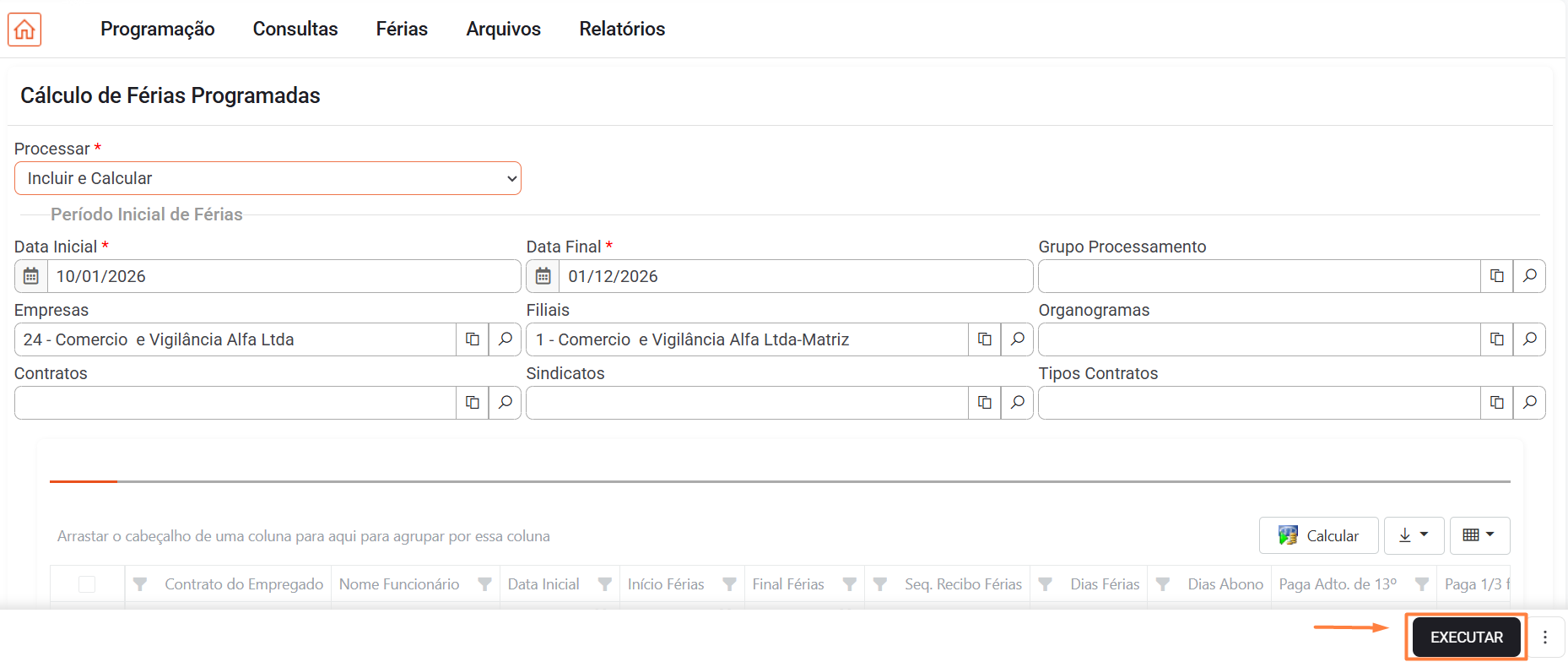Click the Filiais multi-select copy icon
The width and height of the screenshot is (1568, 662).
[x=984, y=339]
